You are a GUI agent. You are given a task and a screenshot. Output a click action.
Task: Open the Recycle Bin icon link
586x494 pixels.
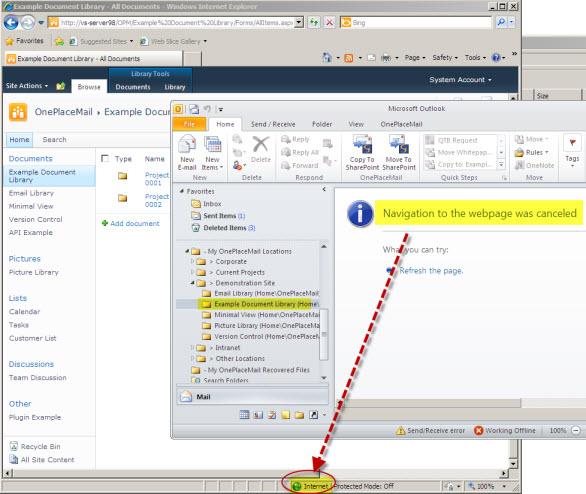[14, 446]
